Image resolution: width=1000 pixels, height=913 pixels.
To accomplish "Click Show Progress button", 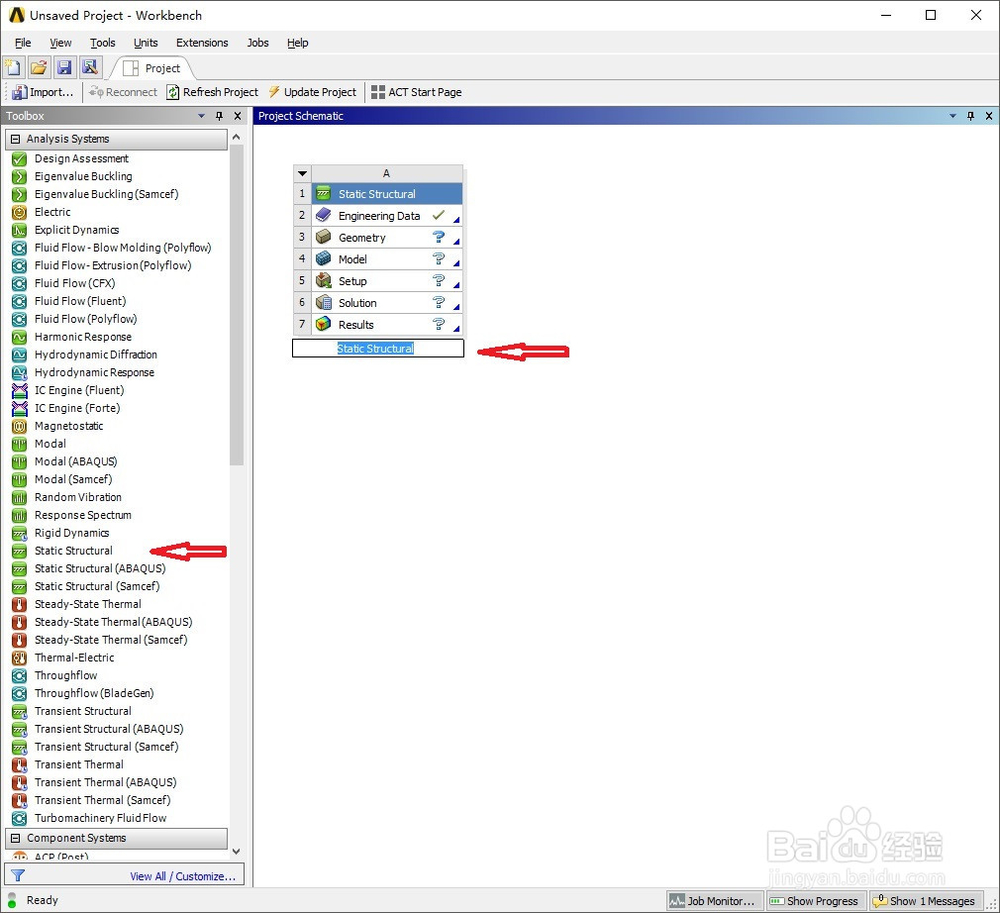I will click(x=816, y=901).
